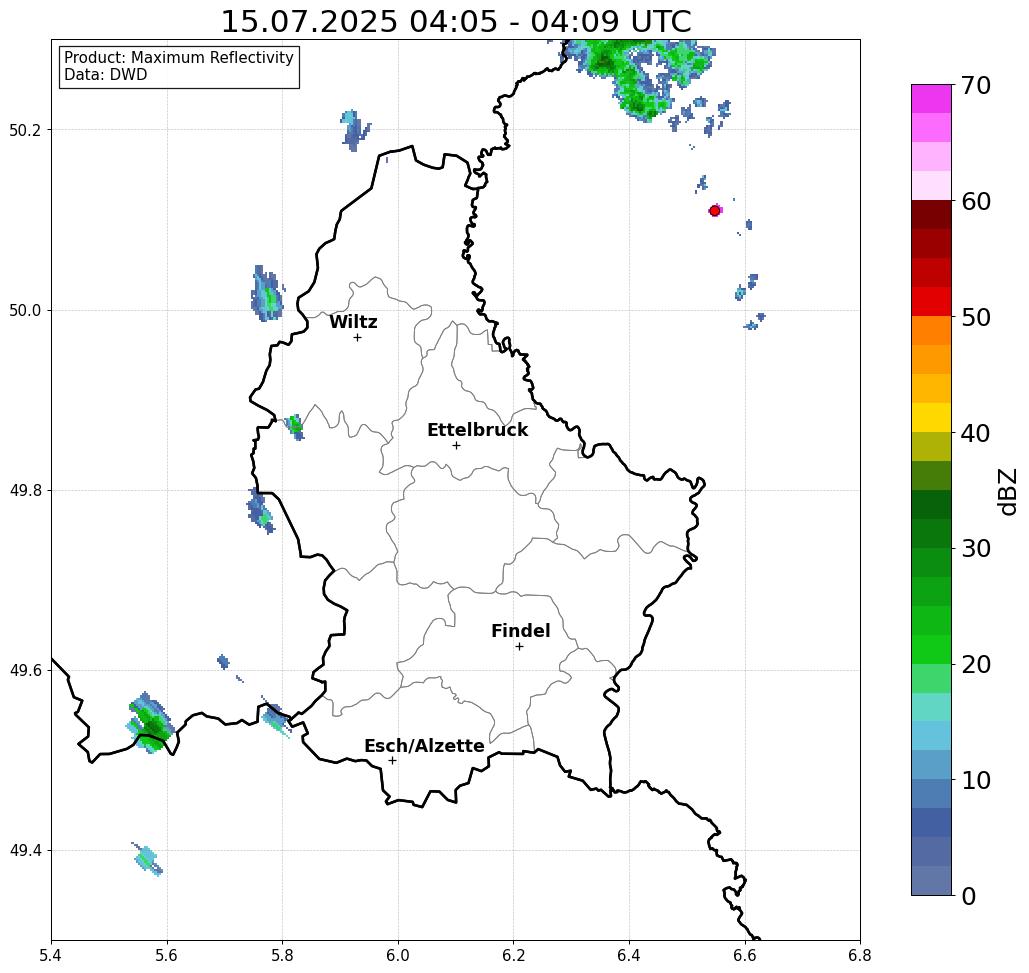Click the latitude tick label '49.6'
1029x973 pixels.
[x=25, y=671]
